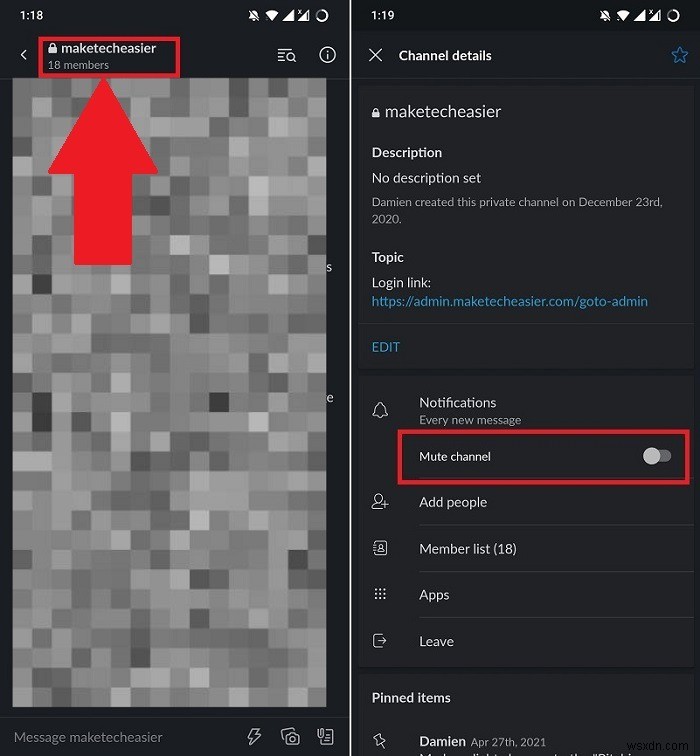
Task: Select Add people option
Action: point(525,502)
